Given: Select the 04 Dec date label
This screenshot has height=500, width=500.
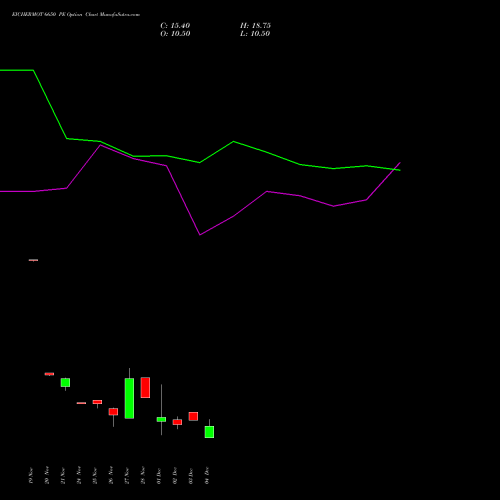Looking at the screenshot, I should [x=207, y=475].
